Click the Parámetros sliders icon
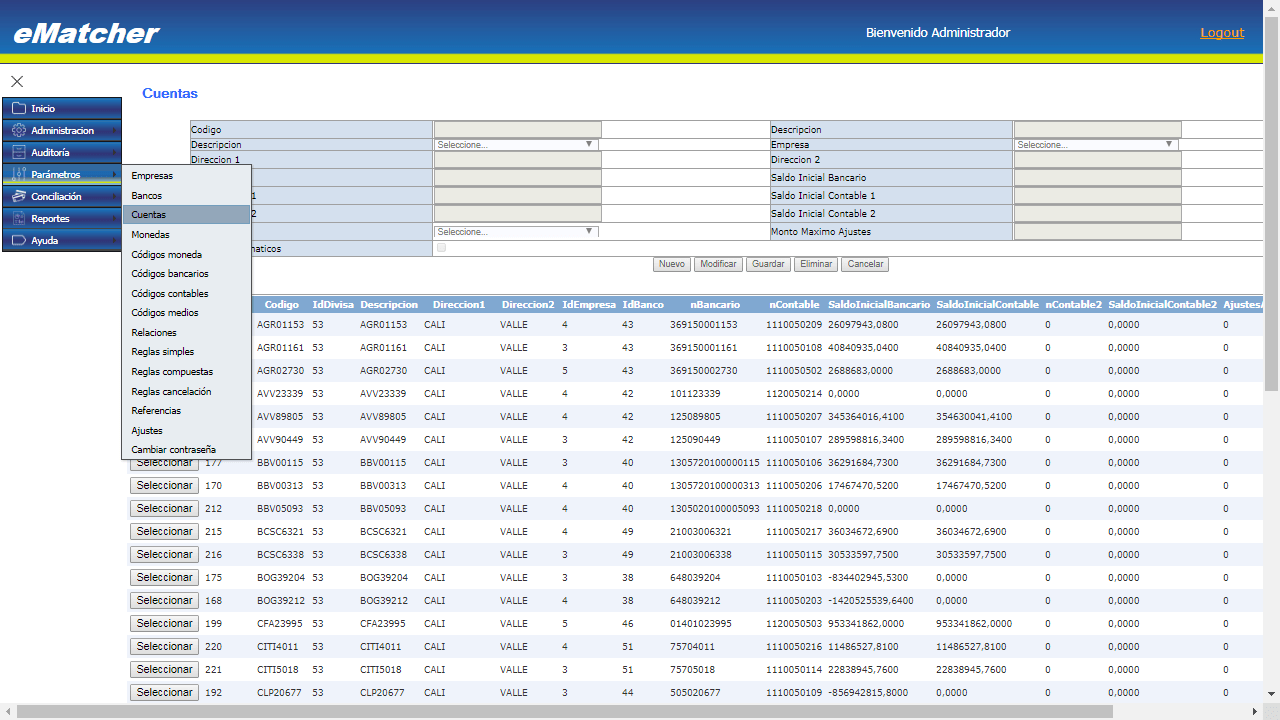The height and width of the screenshot is (720, 1280). click(x=18, y=174)
